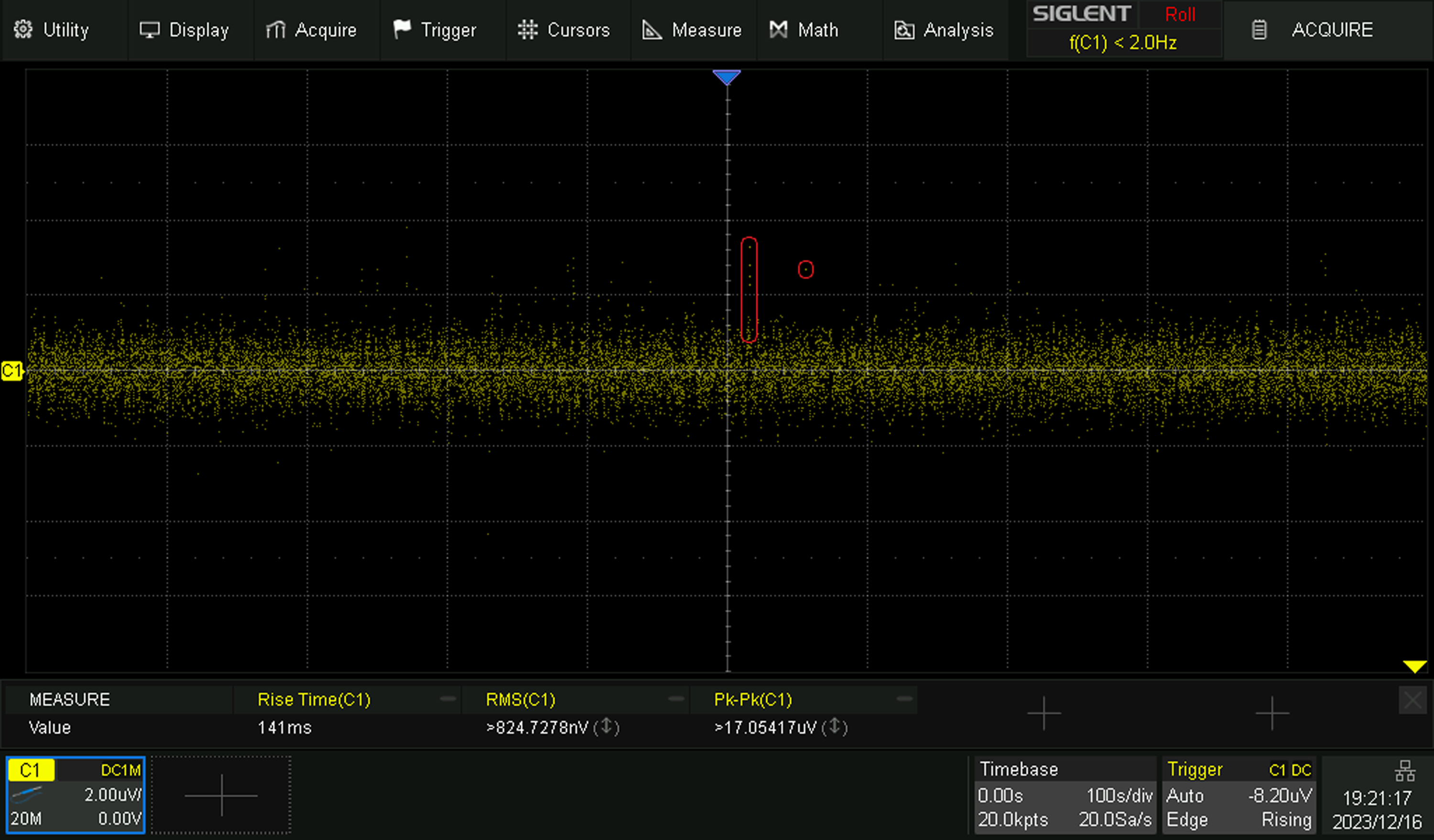Open the Cursors menu
This screenshot has height=840, width=1434.
pyautogui.click(x=568, y=30)
